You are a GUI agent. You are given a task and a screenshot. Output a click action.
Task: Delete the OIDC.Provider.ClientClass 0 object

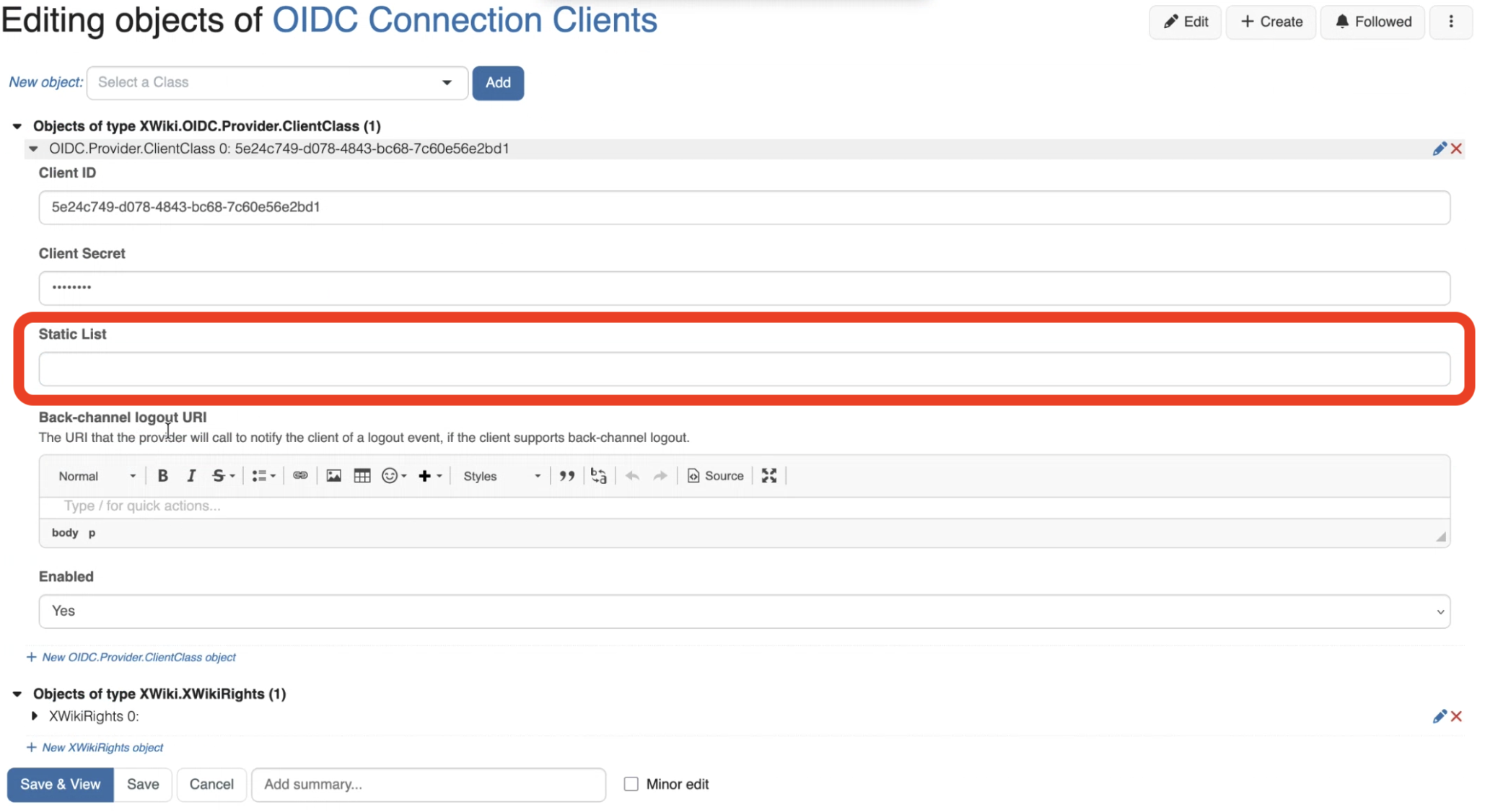pos(1456,149)
